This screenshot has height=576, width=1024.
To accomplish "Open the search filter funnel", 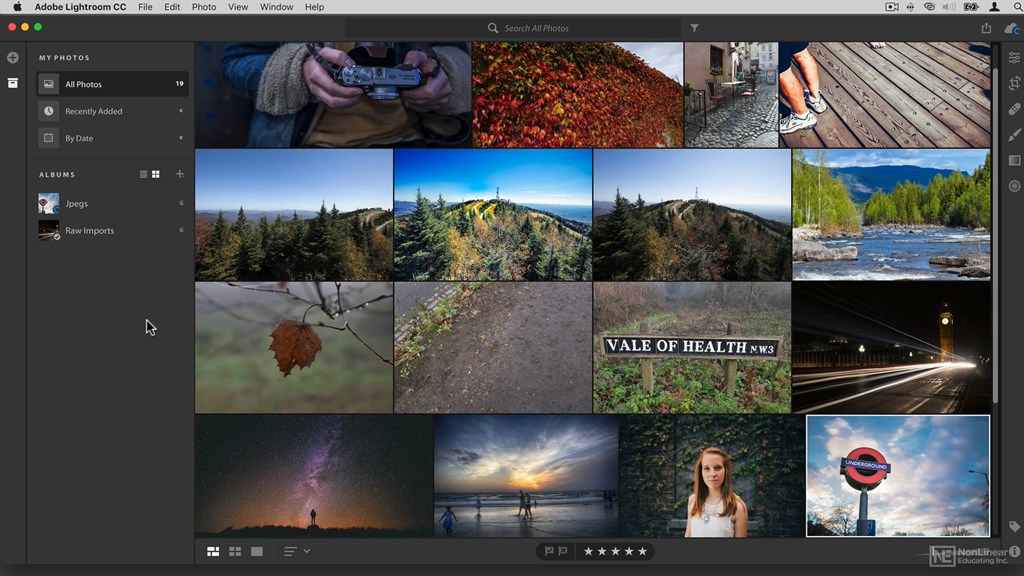I will 695,28.
